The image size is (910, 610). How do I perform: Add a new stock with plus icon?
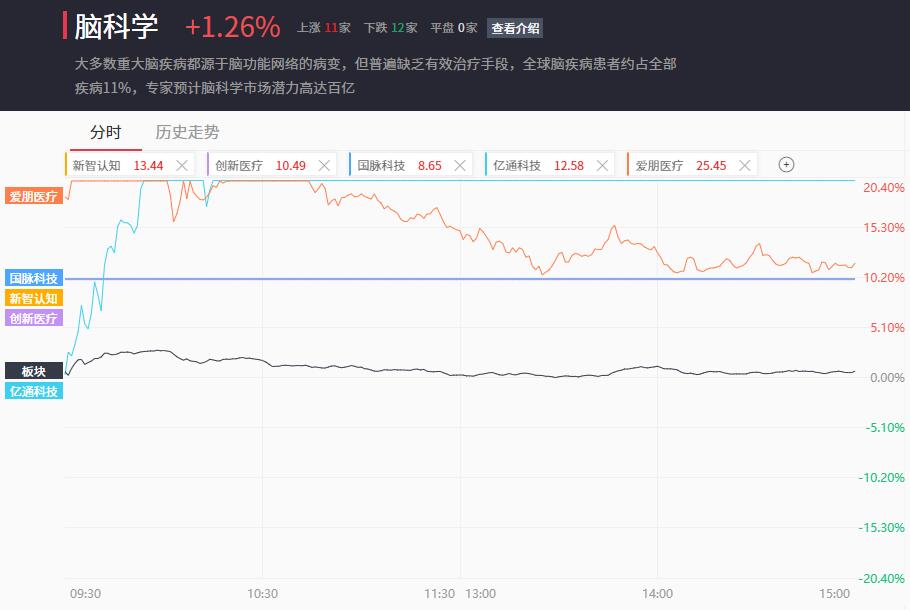click(x=786, y=165)
